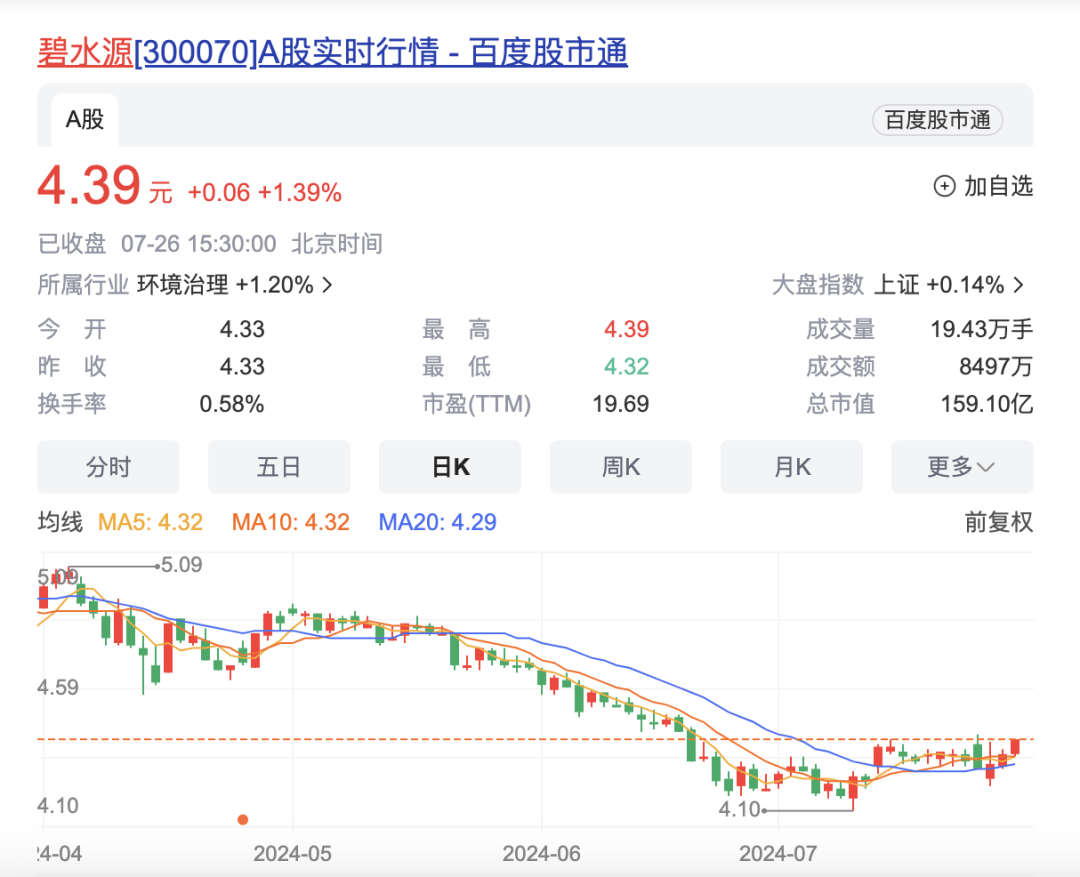
Task: Click the MA5: 4.32 moving average label
Action: 150,522
